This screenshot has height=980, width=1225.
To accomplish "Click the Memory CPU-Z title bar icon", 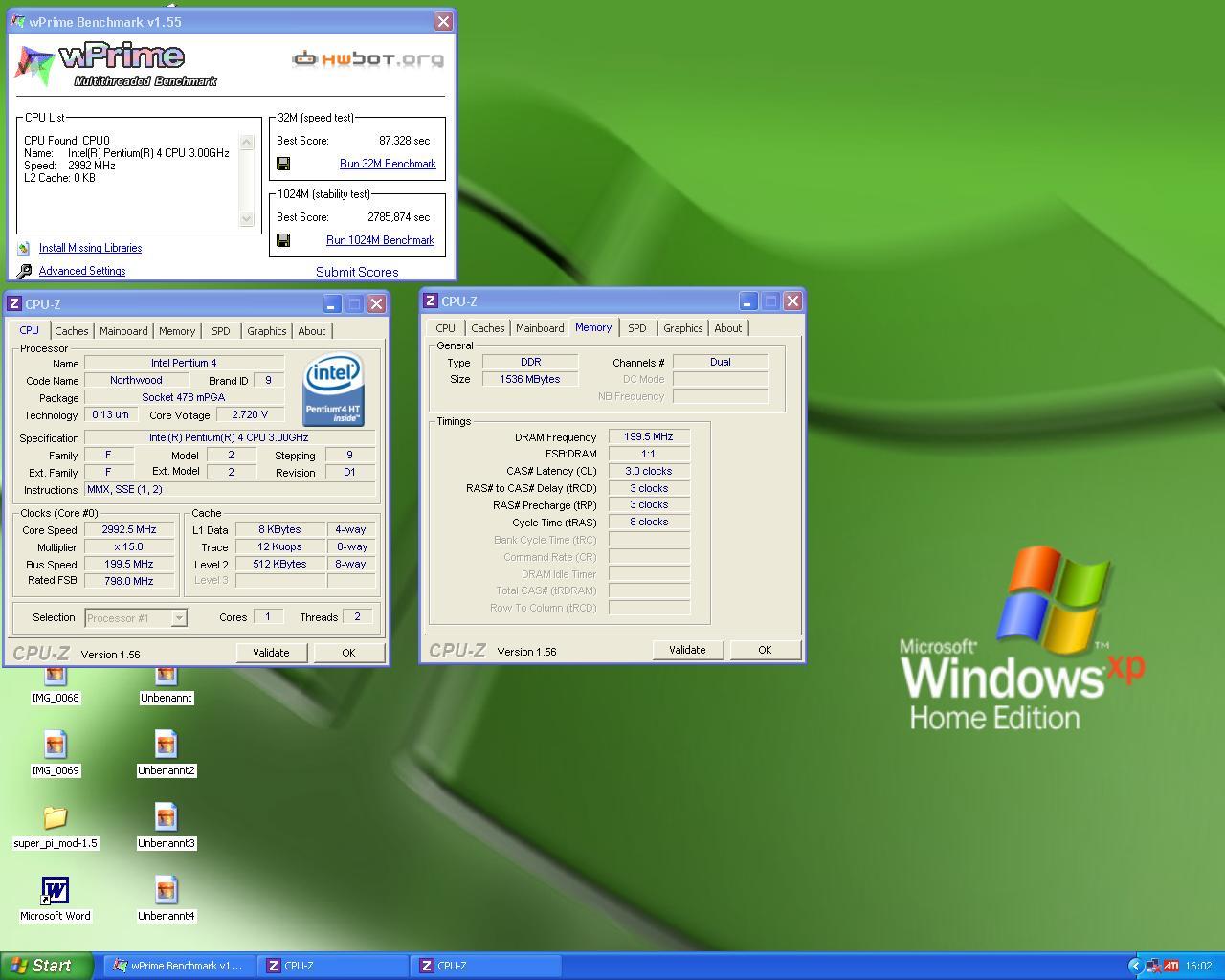I will tap(431, 301).
